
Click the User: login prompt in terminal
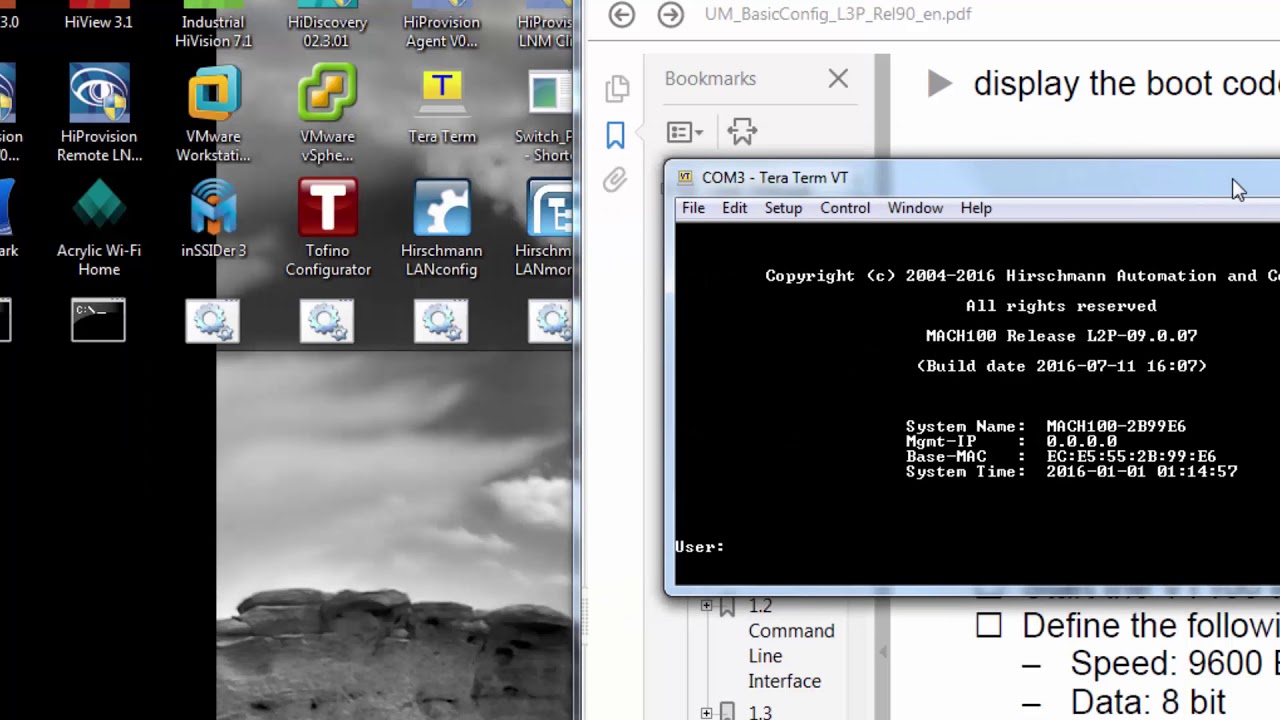pos(699,547)
